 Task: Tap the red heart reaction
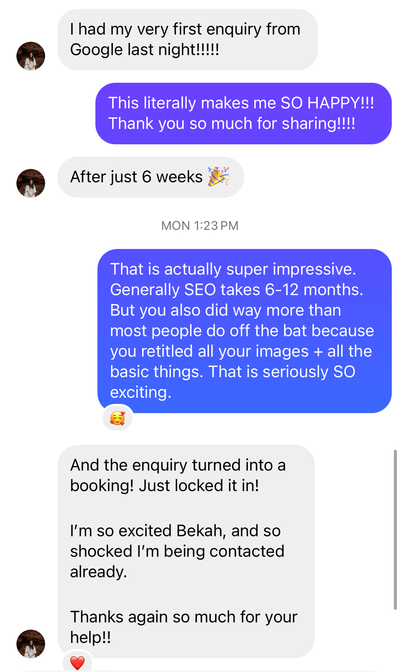77,663
